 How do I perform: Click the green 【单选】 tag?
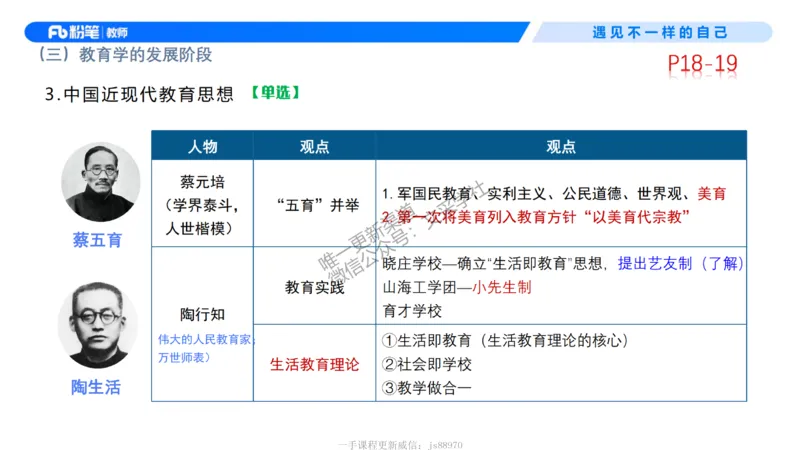point(276,92)
